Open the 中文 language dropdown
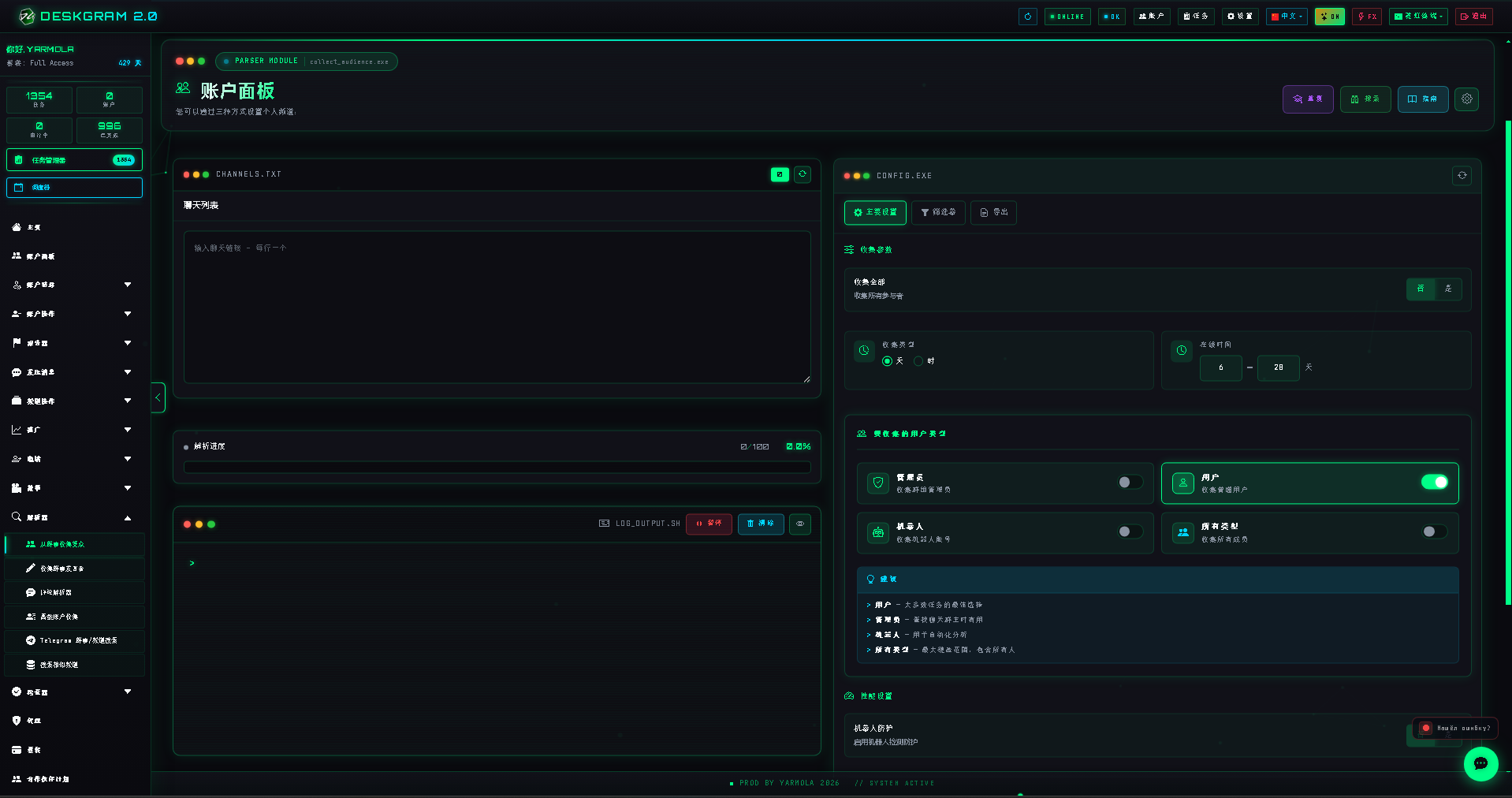Image resolution: width=1512 pixels, height=798 pixels. tap(1287, 17)
